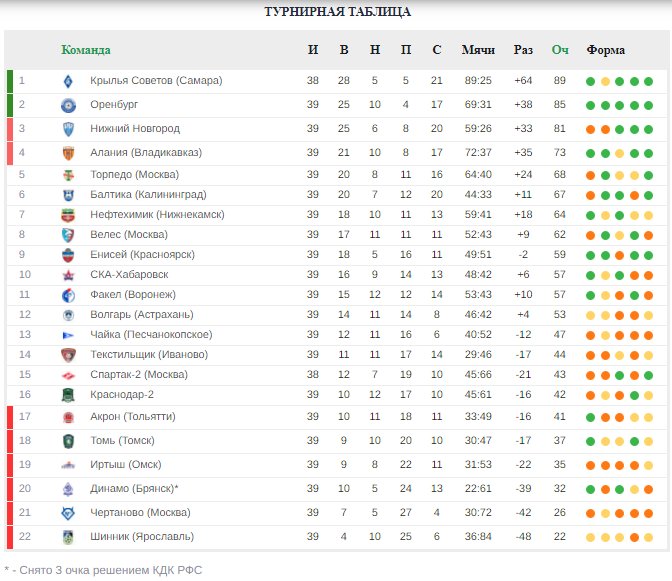Image resolution: width=672 pixels, height=581 pixels.
Task: Open the Нижний Новгород team link
Action: 135,129
